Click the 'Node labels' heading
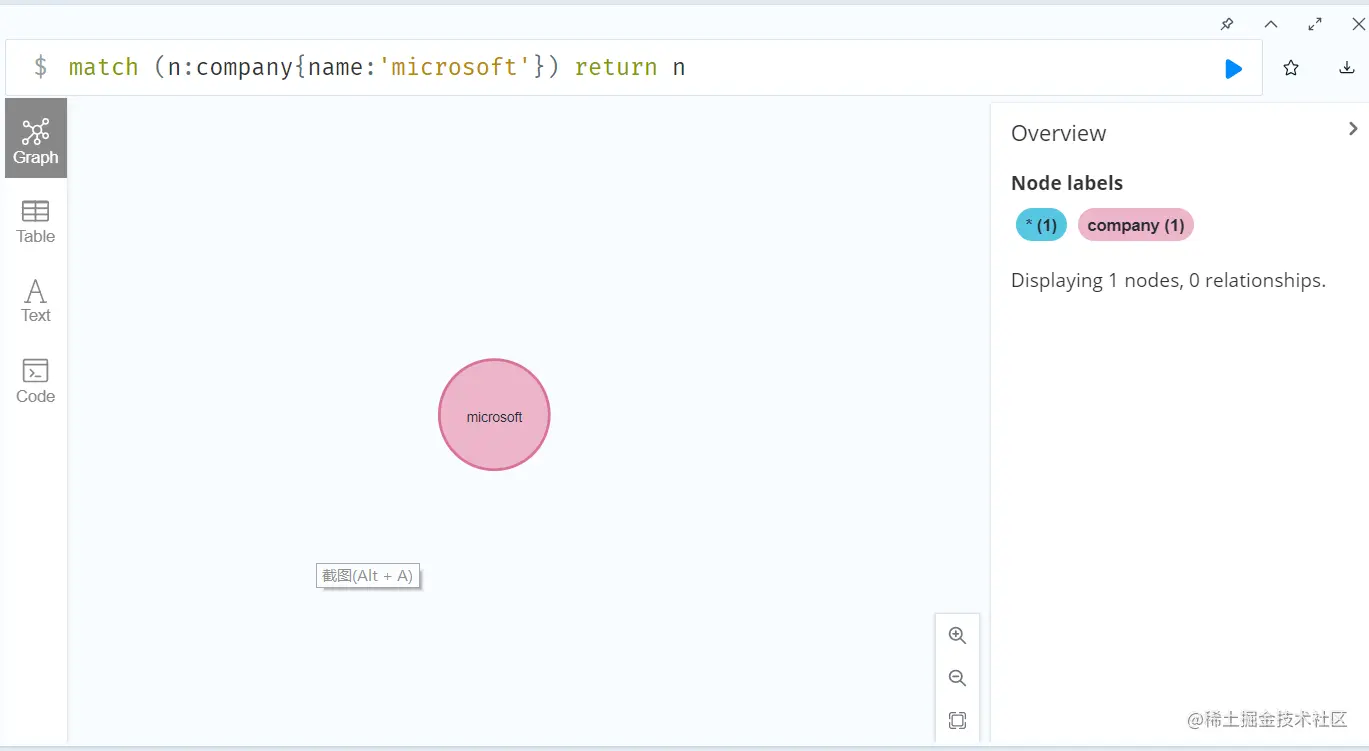This screenshot has height=751, width=1369. (1067, 183)
